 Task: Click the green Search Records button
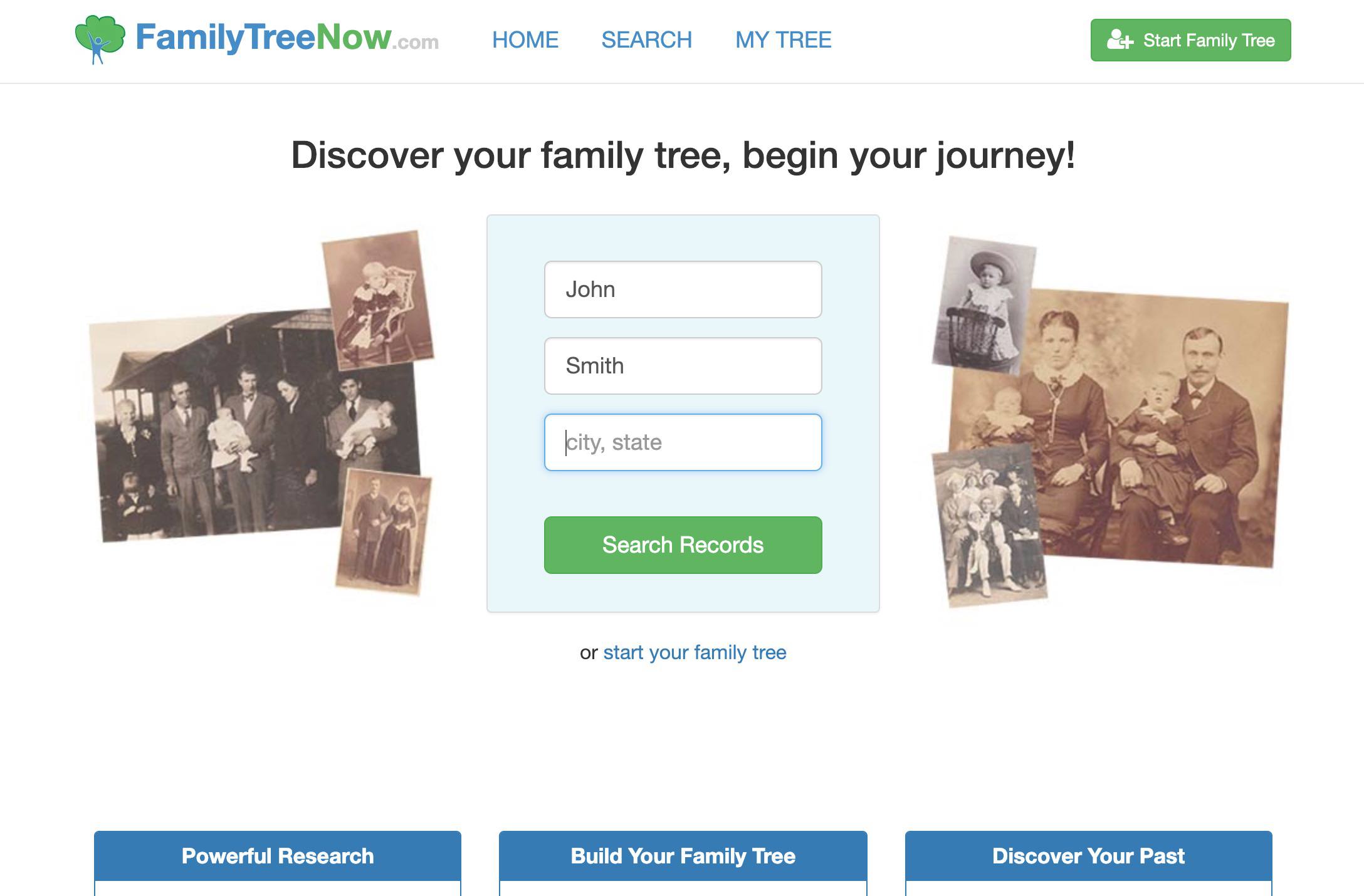click(x=682, y=545)
